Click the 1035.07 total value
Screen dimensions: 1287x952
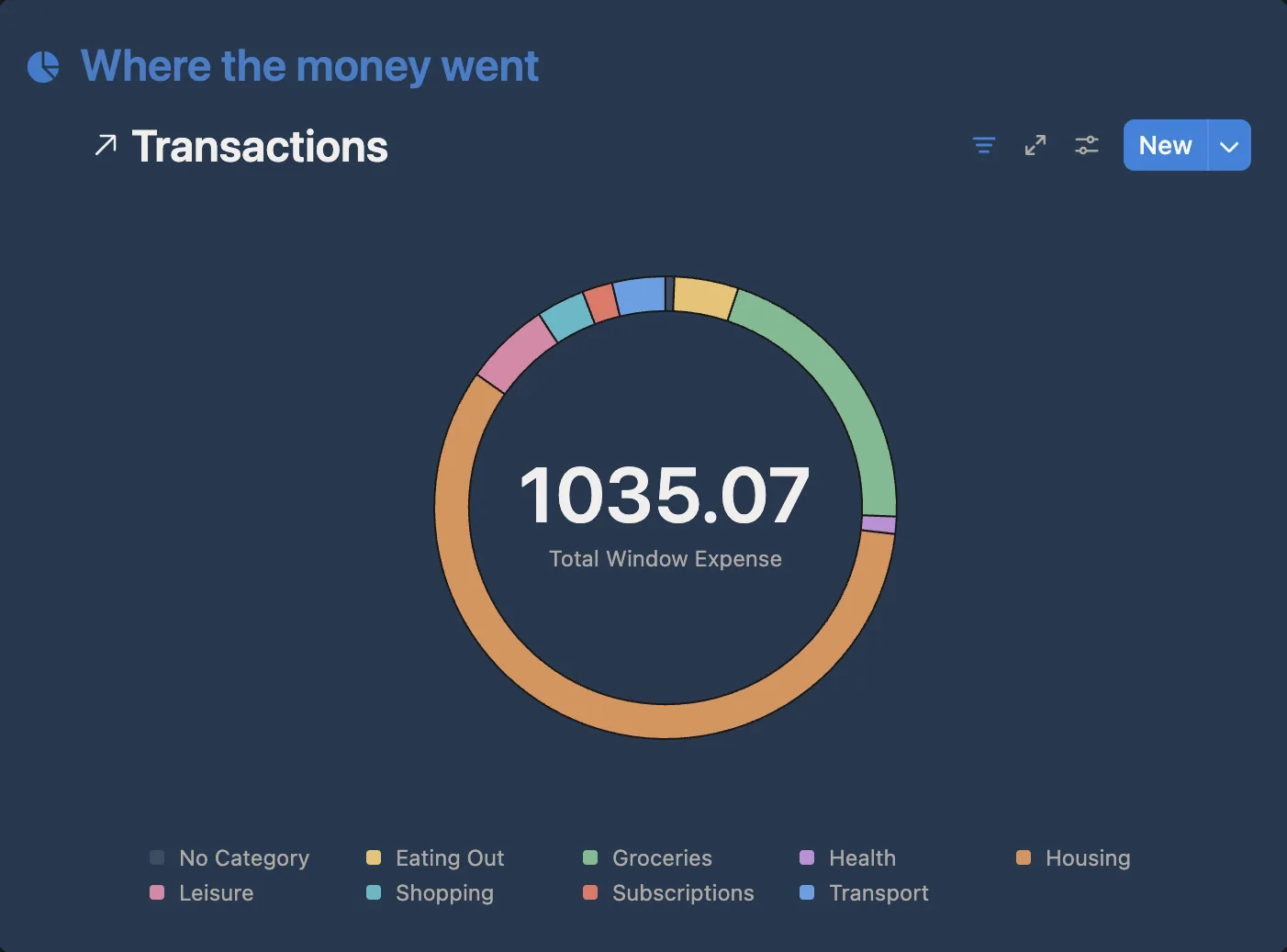pyautogui.click(x=665, y=496)
